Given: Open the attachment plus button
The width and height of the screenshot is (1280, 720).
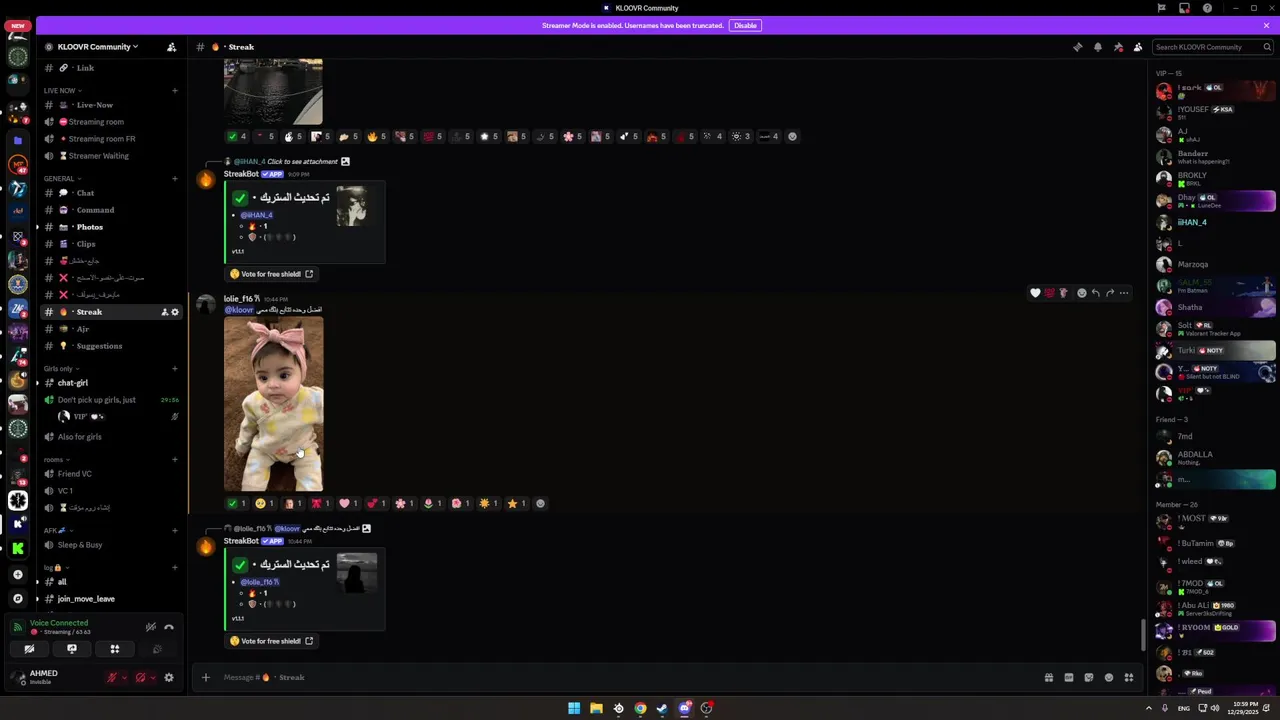Looking at the screenshot, I should pos(206,677).
